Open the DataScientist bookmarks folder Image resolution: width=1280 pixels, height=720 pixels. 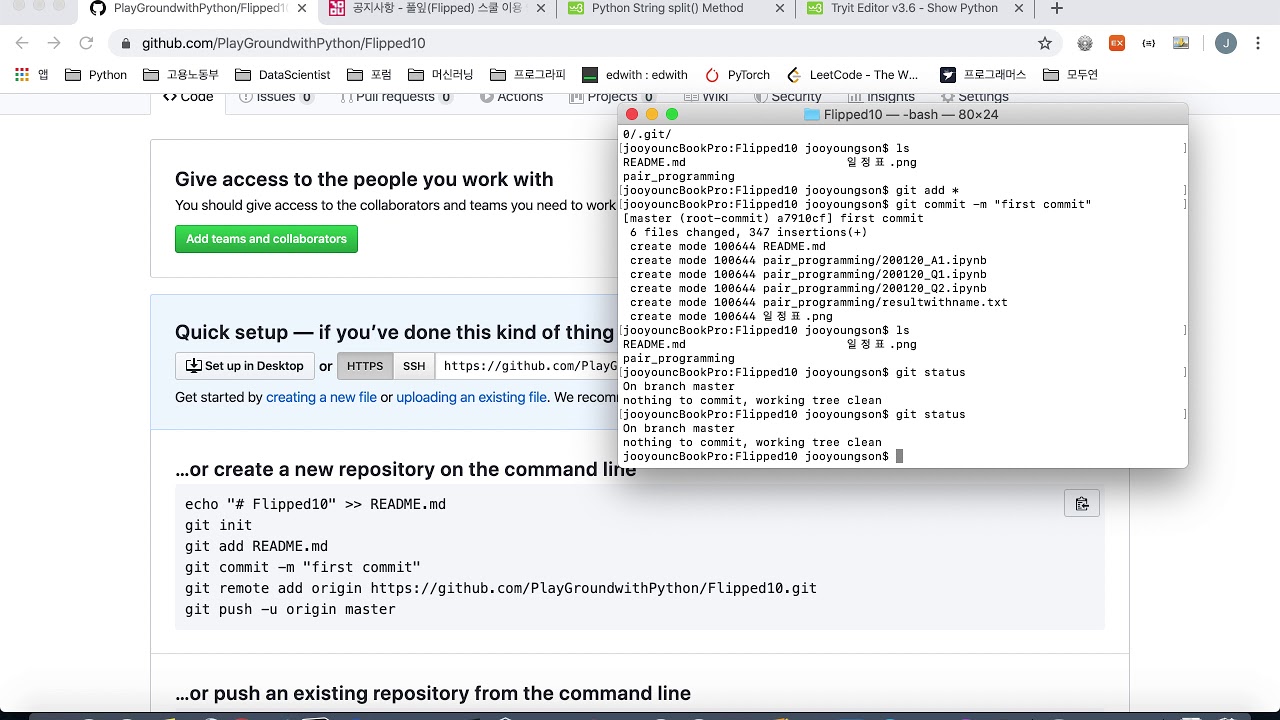283,74
